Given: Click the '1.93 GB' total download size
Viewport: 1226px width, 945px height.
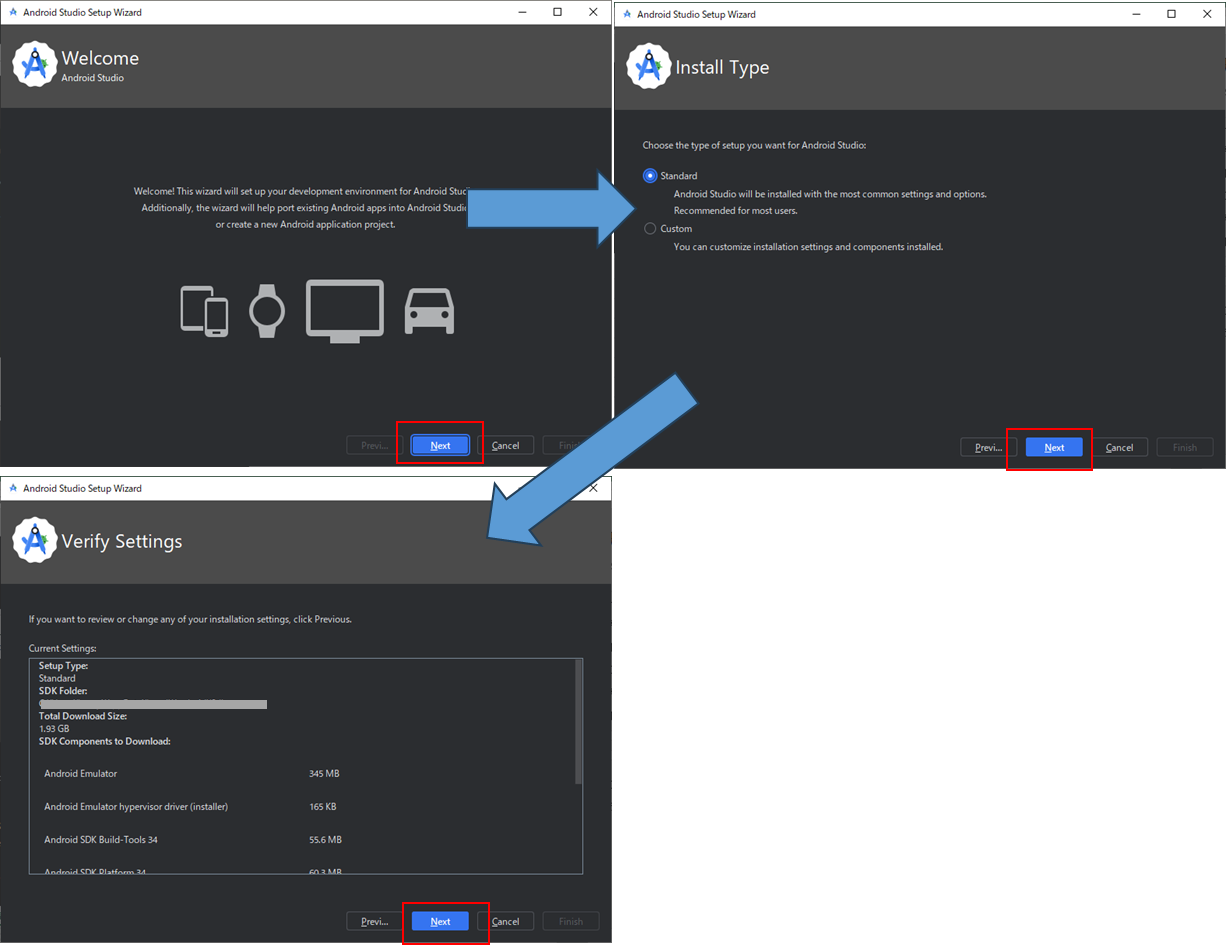Looking at the screenshot, I should 54,729.
